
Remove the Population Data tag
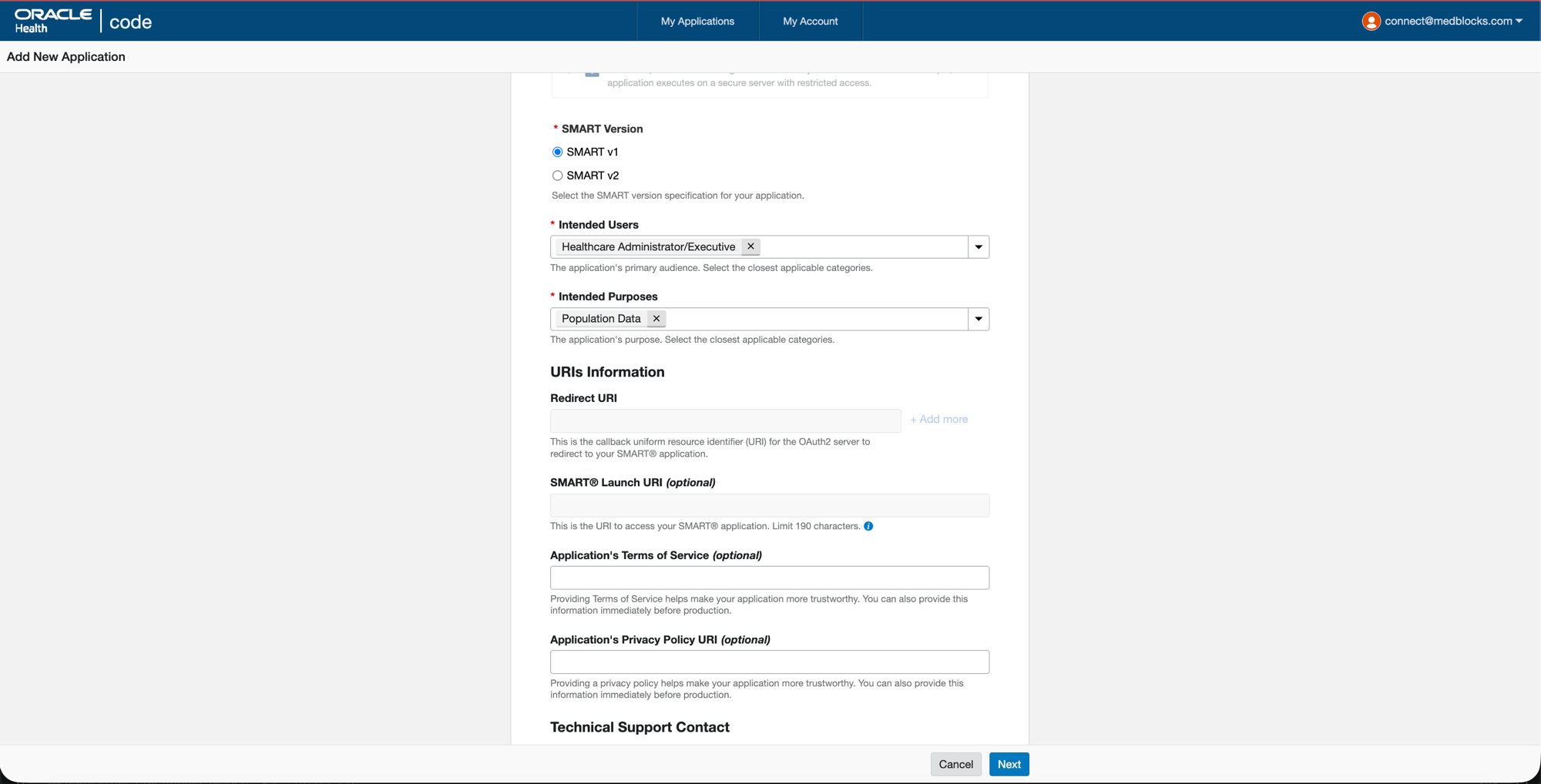click(656, 319)
